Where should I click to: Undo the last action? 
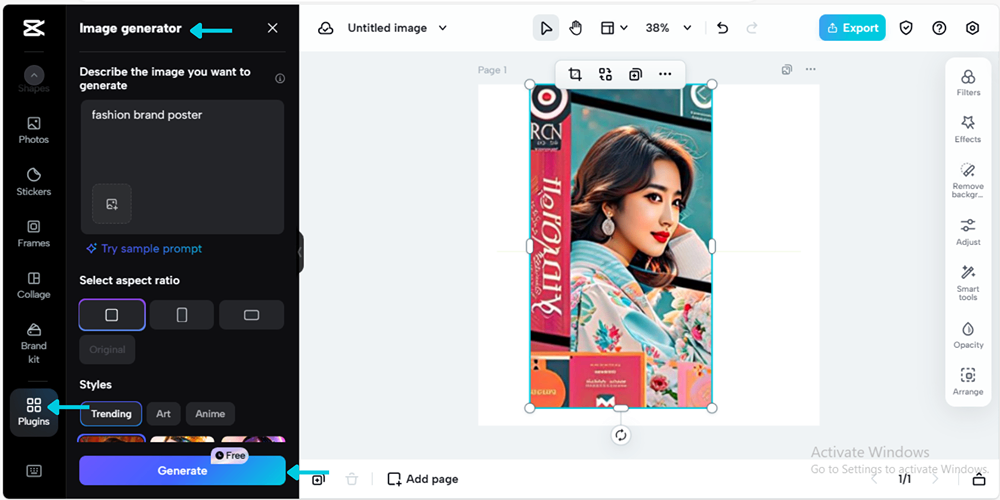click(x=722, y=28)
